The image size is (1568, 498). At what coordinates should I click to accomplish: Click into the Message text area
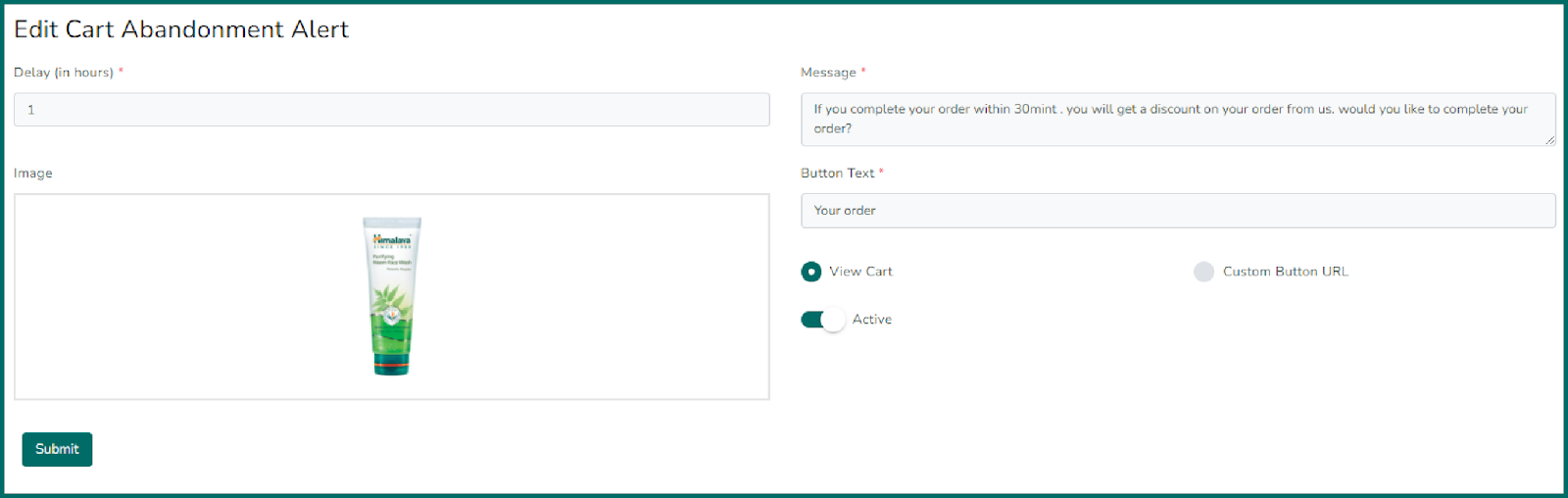[1177, 119]
